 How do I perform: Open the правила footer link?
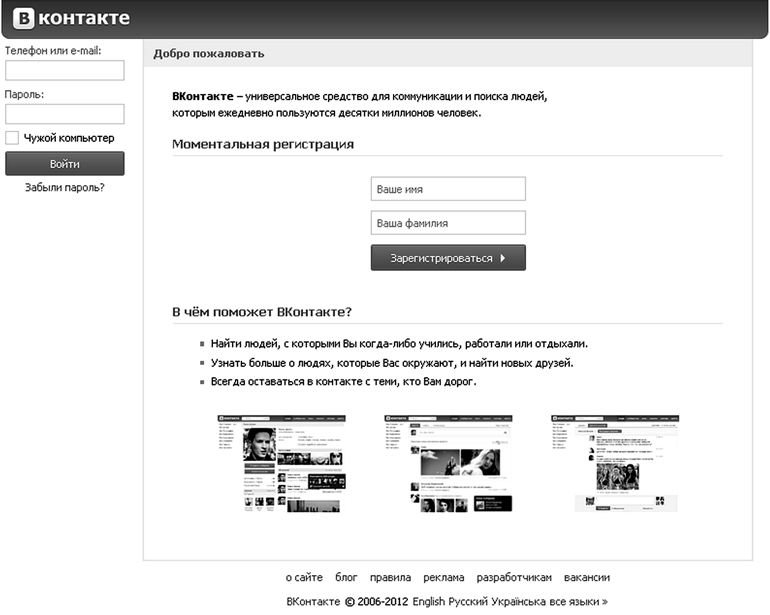[x=390, y=578]
